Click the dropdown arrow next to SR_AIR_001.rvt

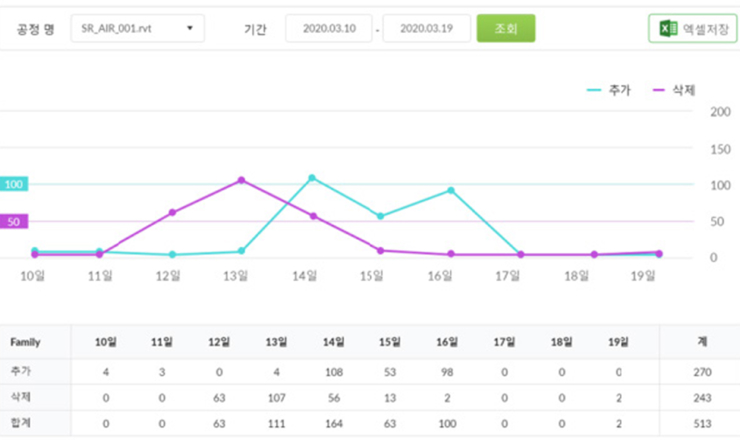190,29
